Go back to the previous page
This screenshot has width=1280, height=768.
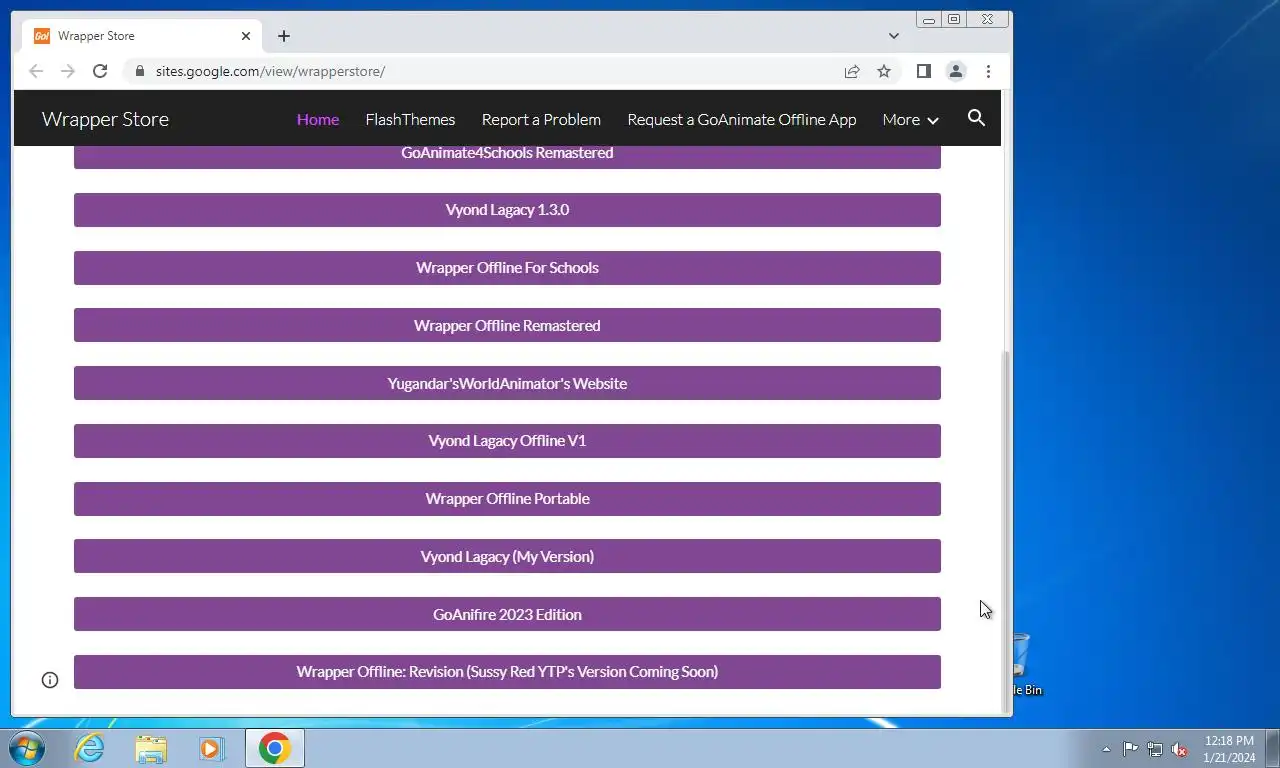coord(36,71)
